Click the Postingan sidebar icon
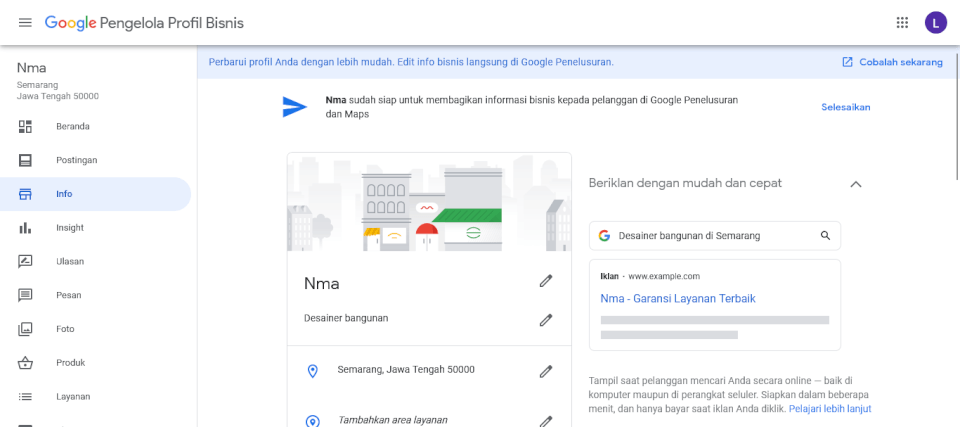The width and height of the screenshot is (960, 427). (25, 161)
